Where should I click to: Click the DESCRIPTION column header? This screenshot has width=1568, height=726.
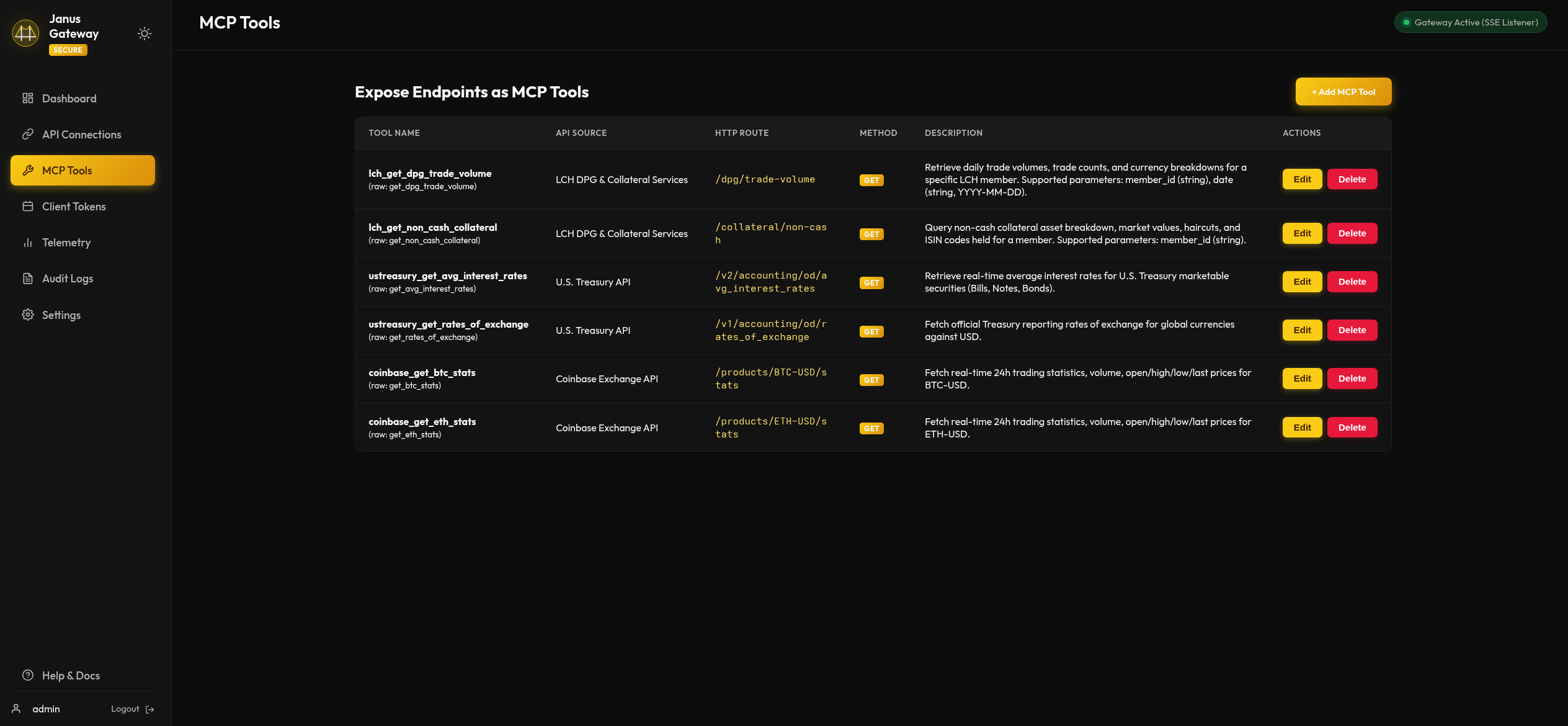(953, 133)
